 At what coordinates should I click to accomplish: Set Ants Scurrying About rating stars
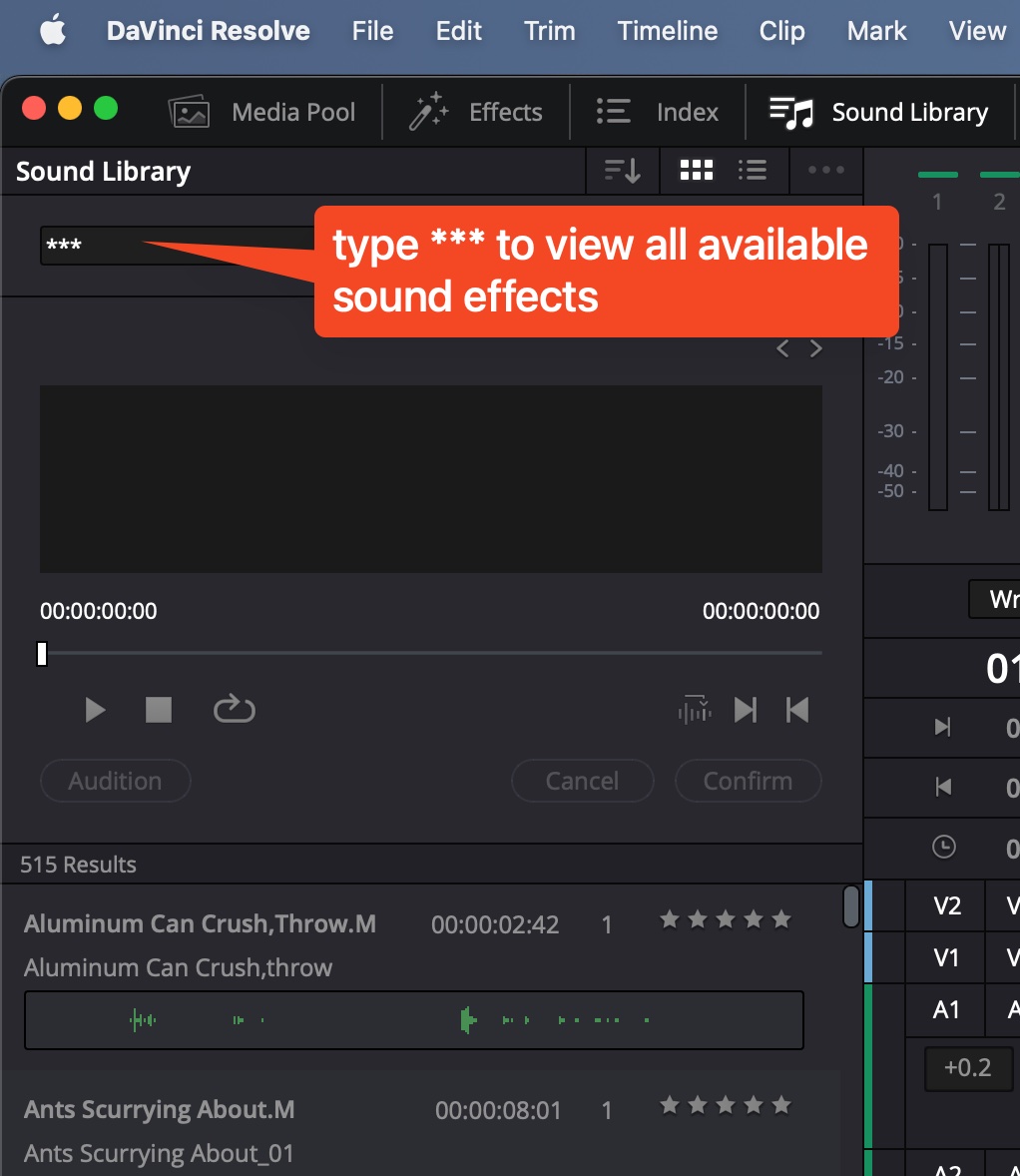pyautogui.click(x=726, y=1105)
